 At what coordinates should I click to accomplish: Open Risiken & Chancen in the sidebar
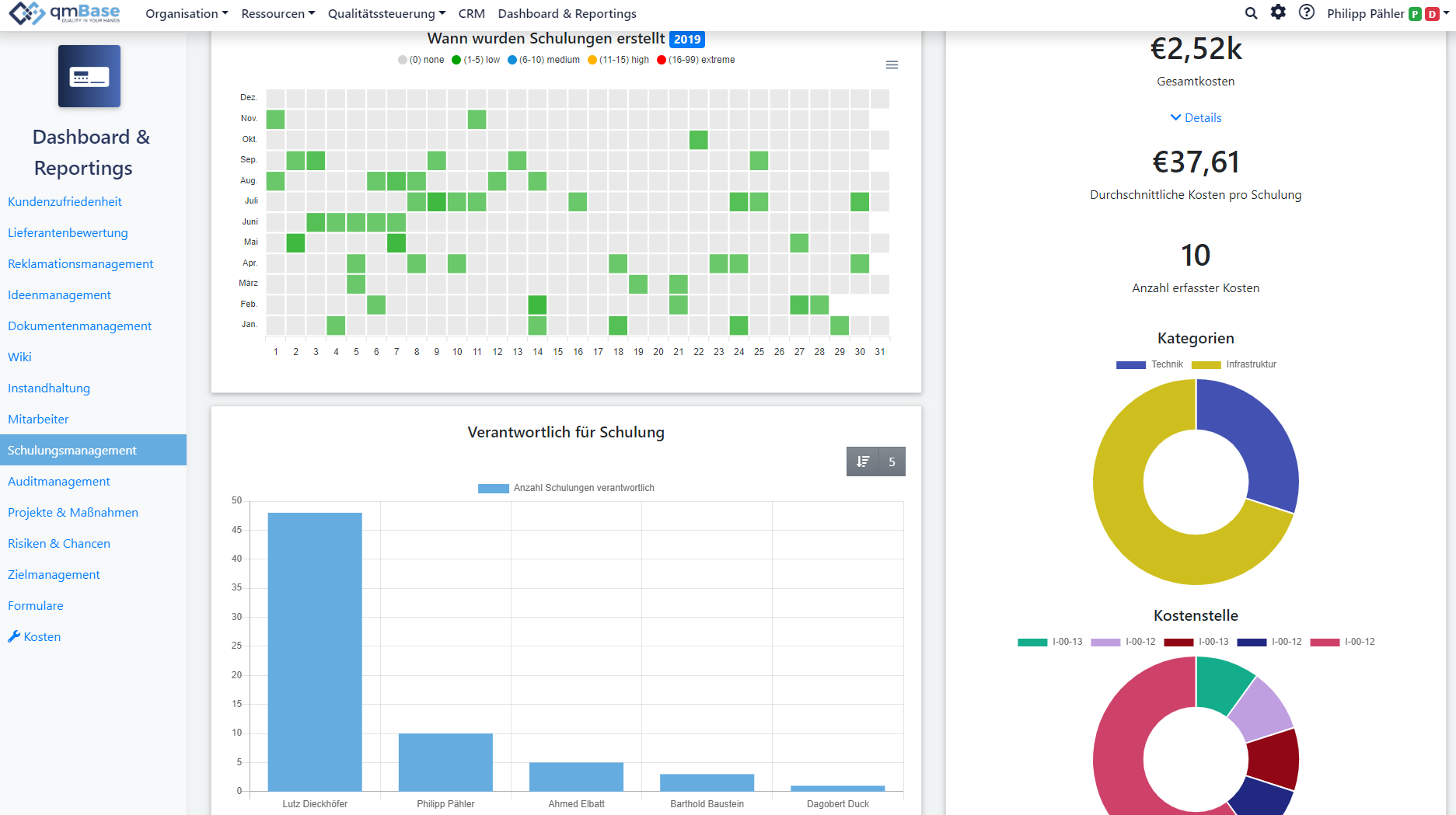tap(59, 544)
